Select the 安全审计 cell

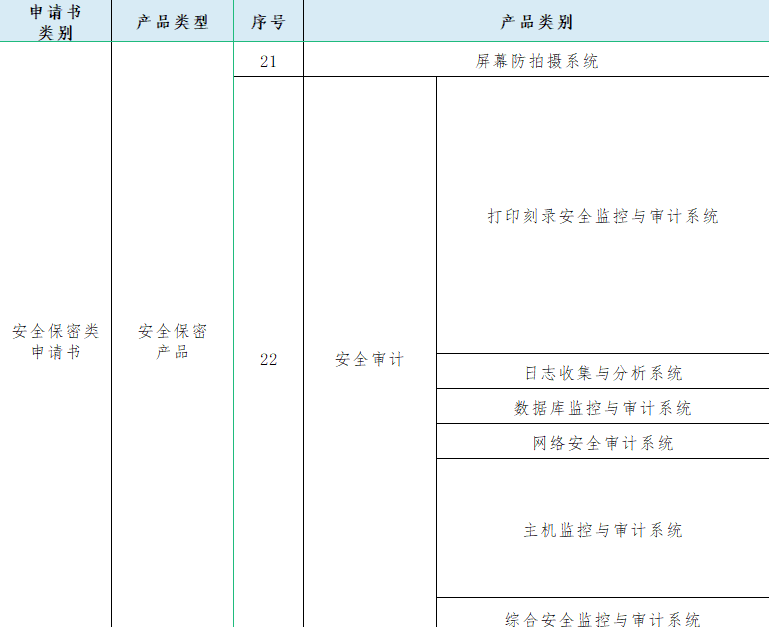point(370,352)
